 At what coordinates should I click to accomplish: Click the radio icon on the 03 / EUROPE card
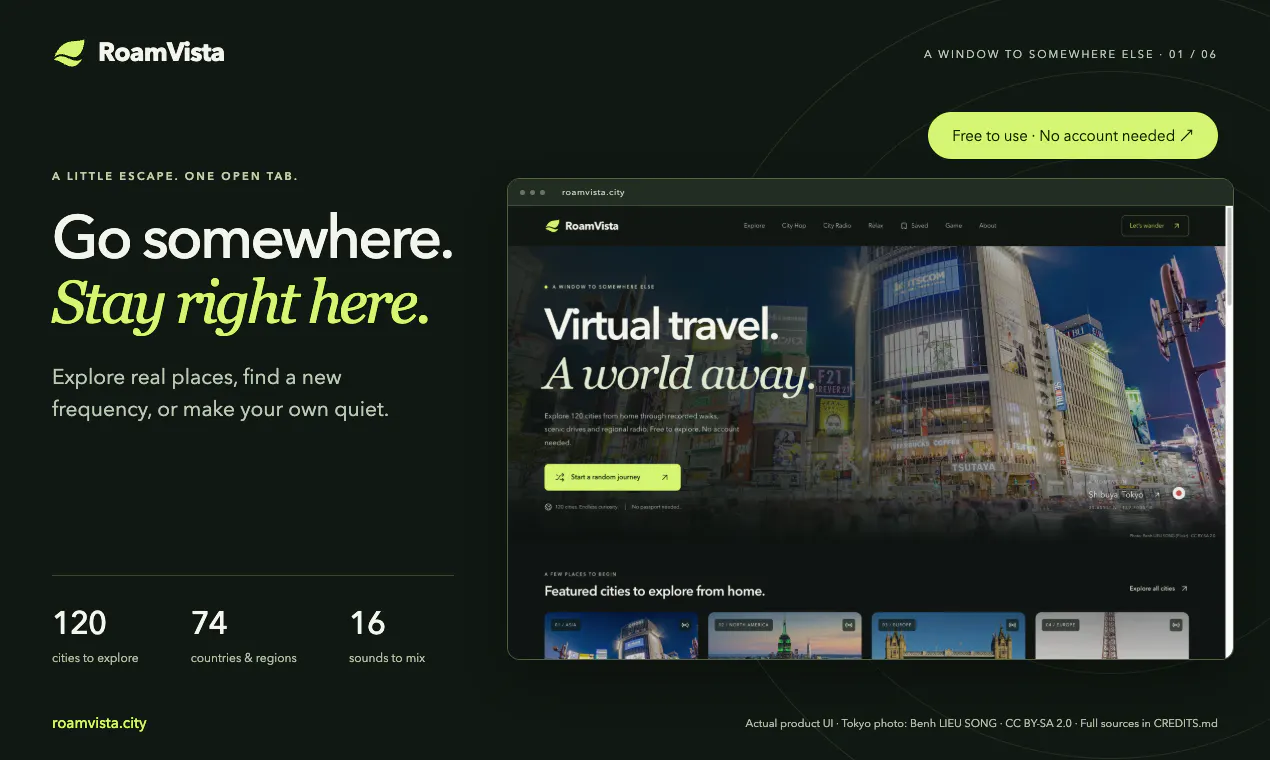(1012, 625)
